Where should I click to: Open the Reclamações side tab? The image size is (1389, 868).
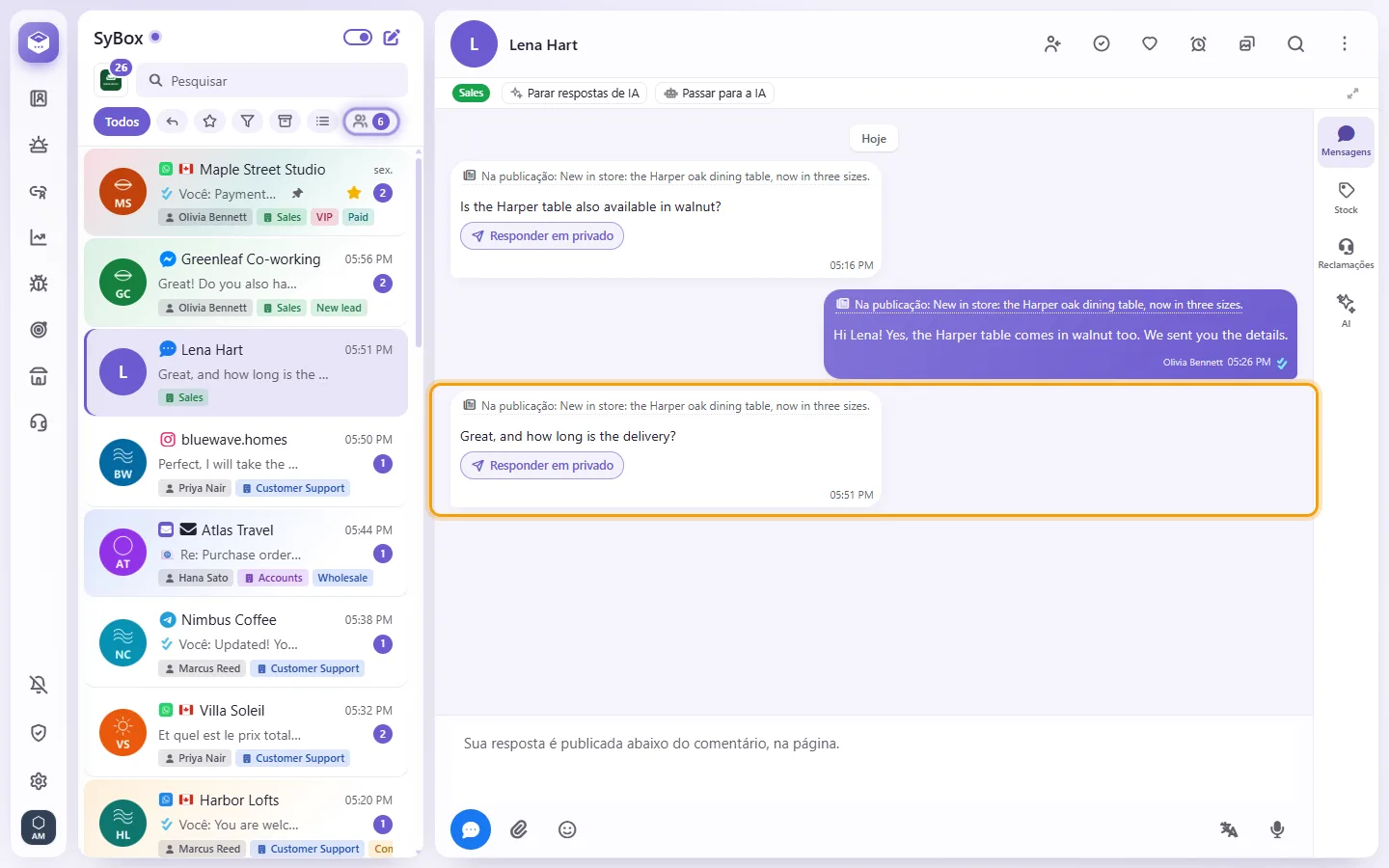[x=1346, y=254]
